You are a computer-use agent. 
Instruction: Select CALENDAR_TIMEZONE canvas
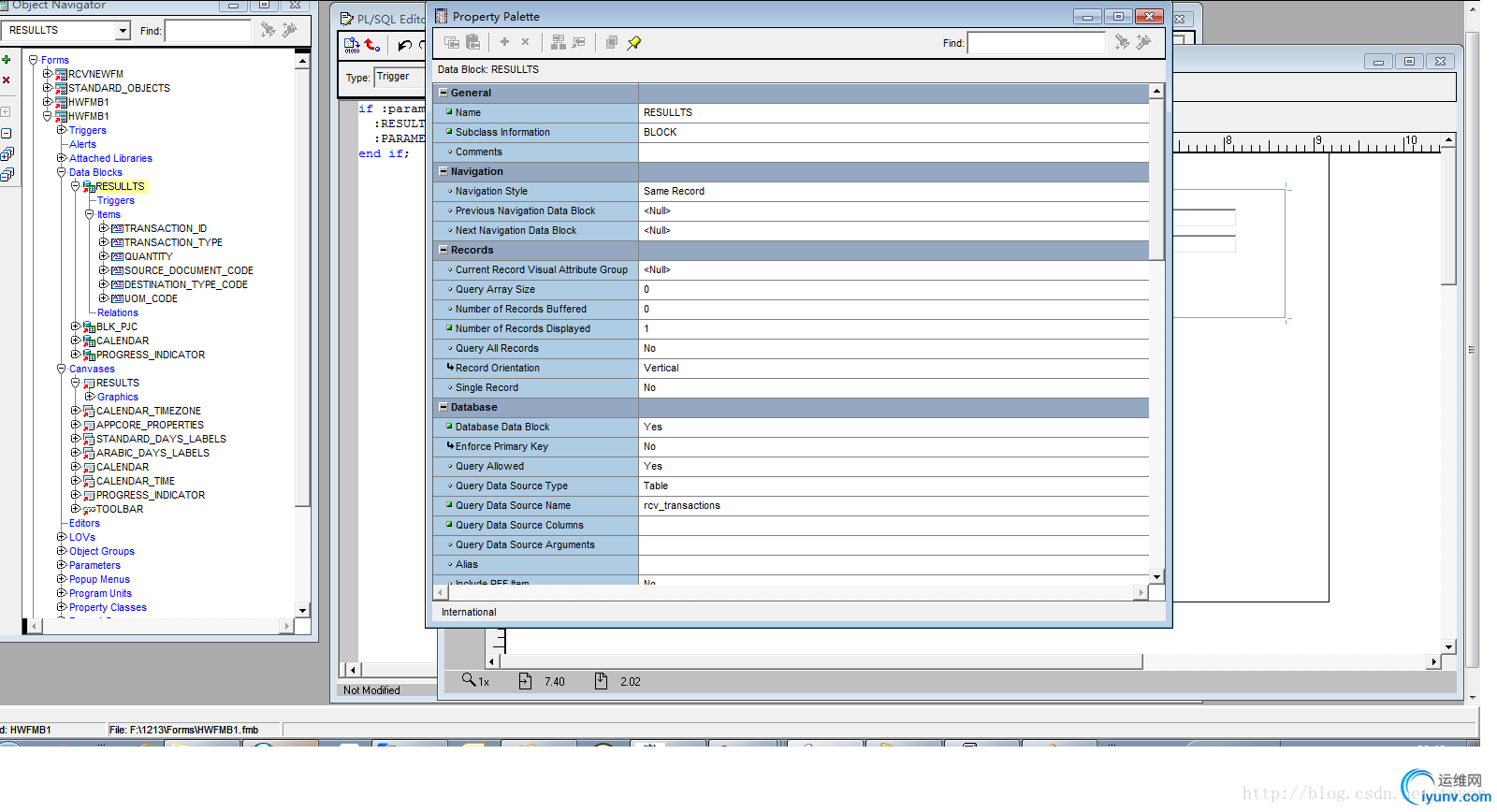pos(149,411)
